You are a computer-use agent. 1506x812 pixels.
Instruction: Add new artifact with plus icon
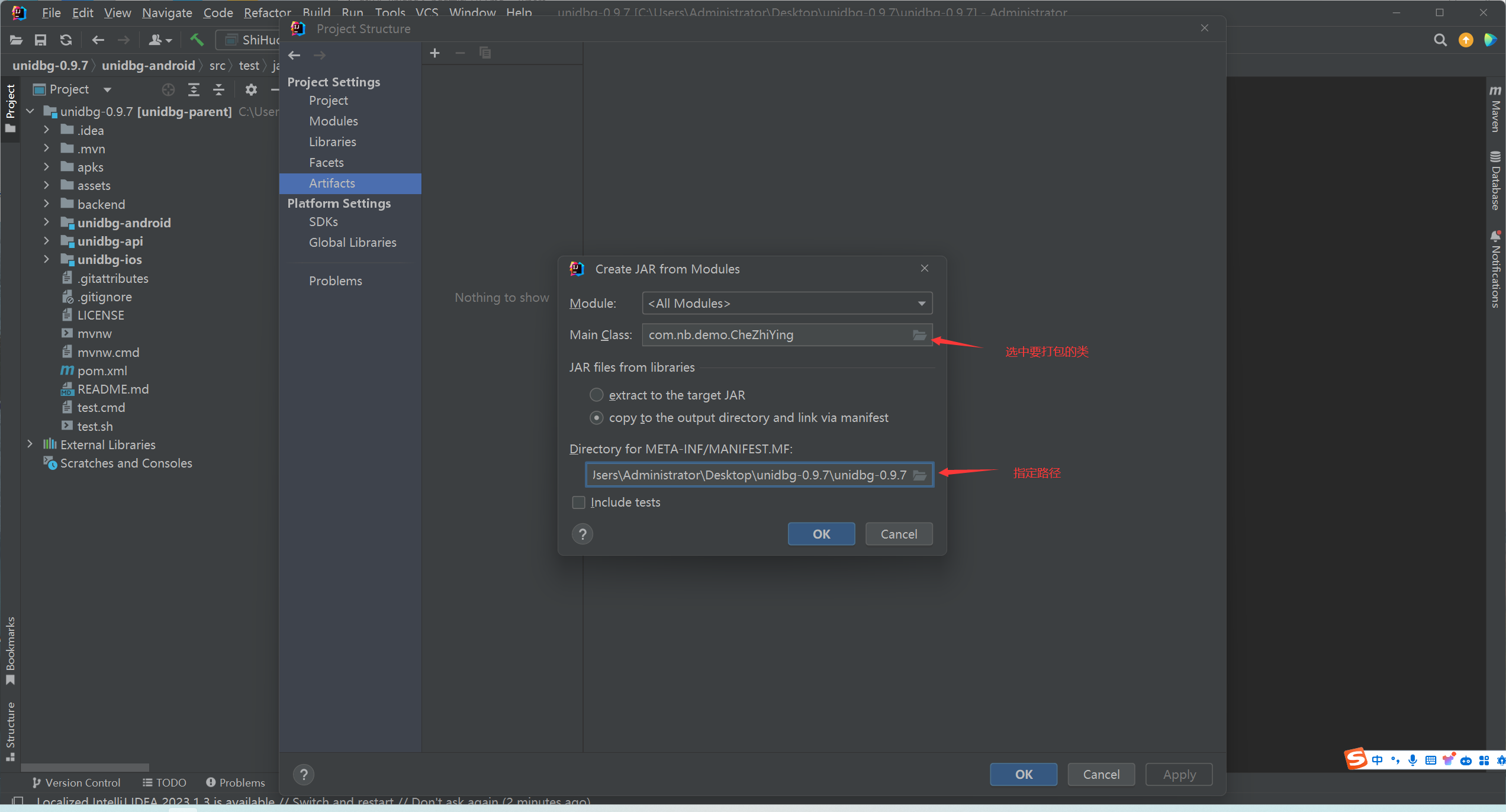click(x=435, y=53)
